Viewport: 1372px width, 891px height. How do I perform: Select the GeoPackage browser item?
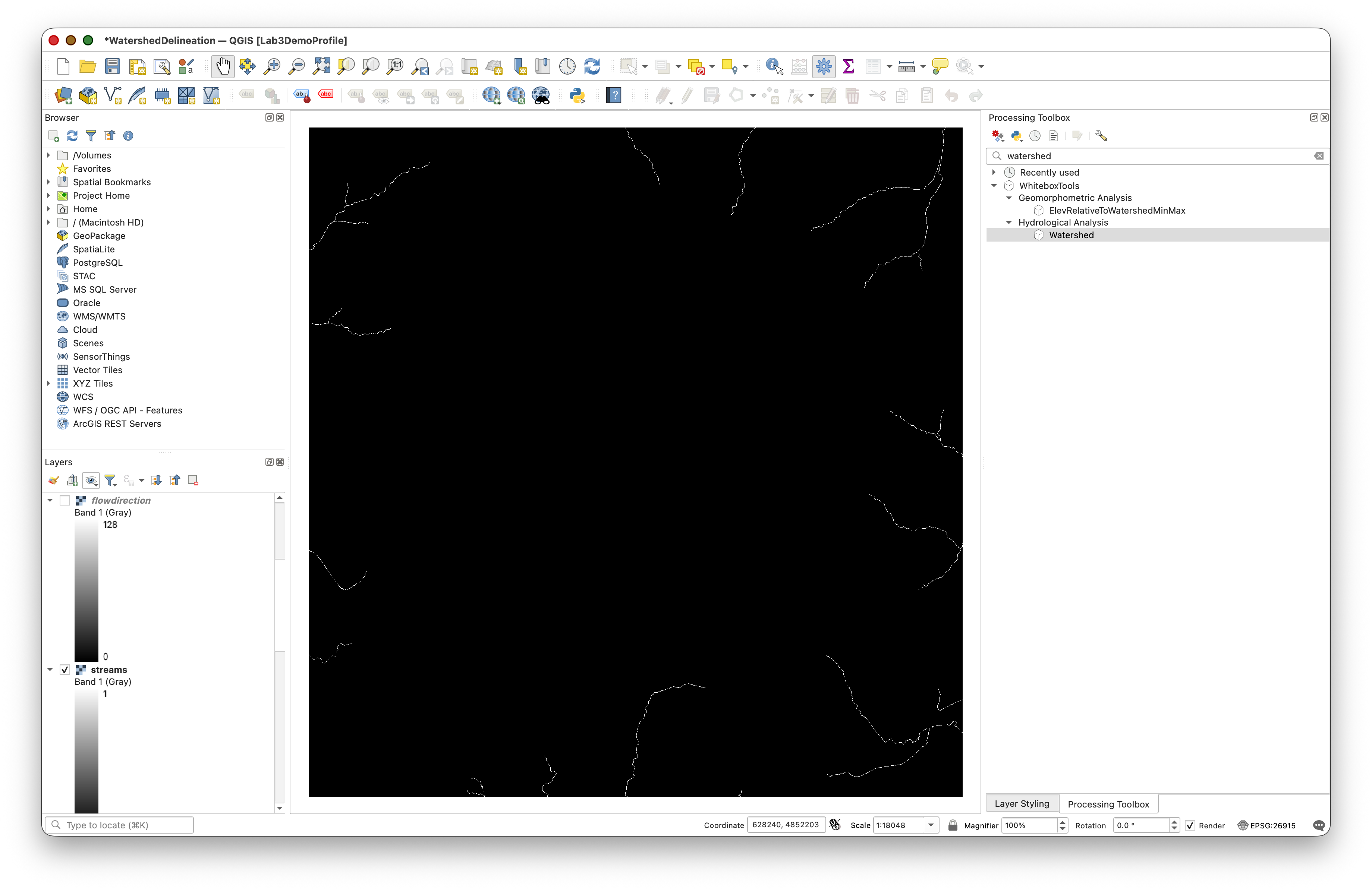click(x=98, y=236)
